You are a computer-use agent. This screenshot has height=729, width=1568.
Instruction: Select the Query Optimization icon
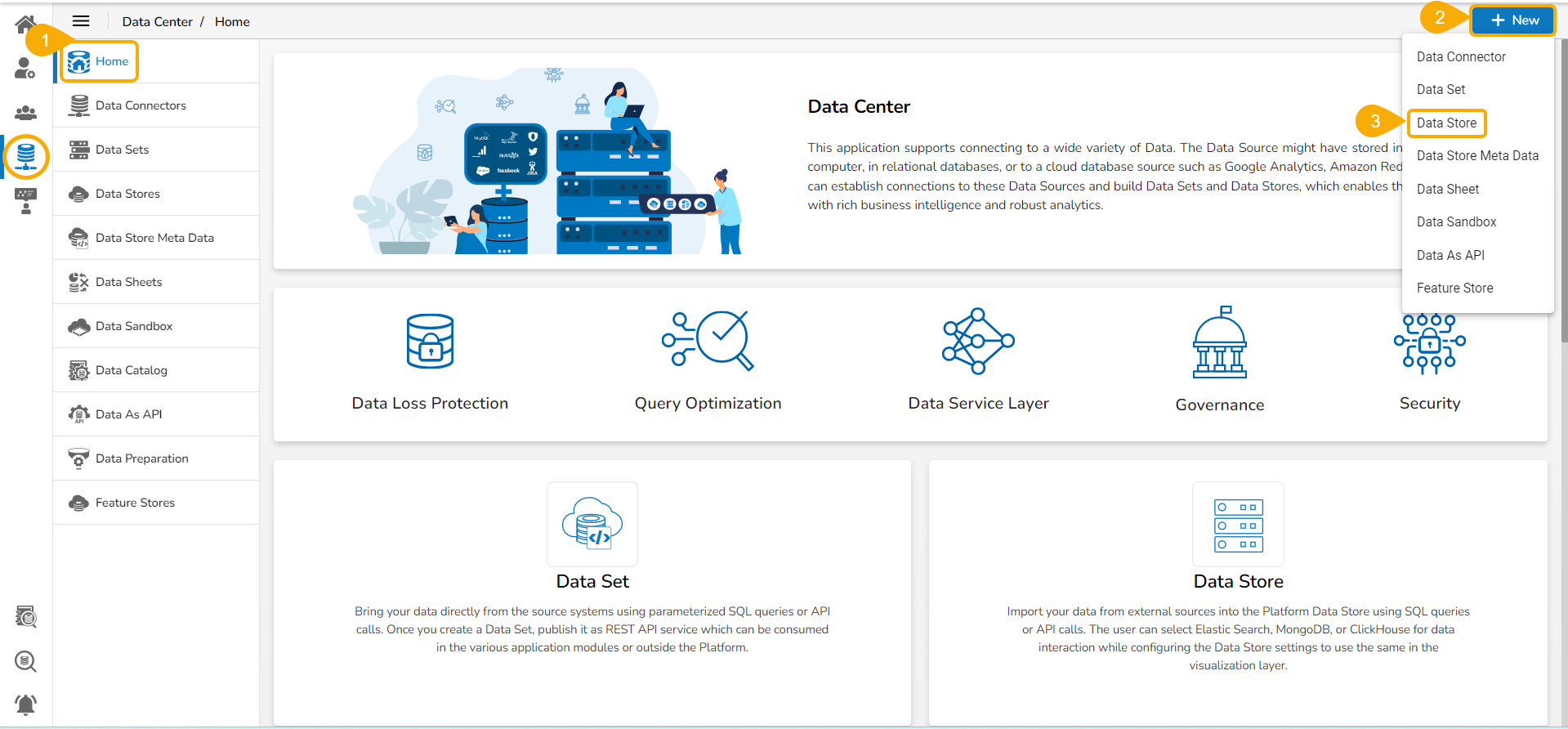pyautogui.click(x=708, y=340)
